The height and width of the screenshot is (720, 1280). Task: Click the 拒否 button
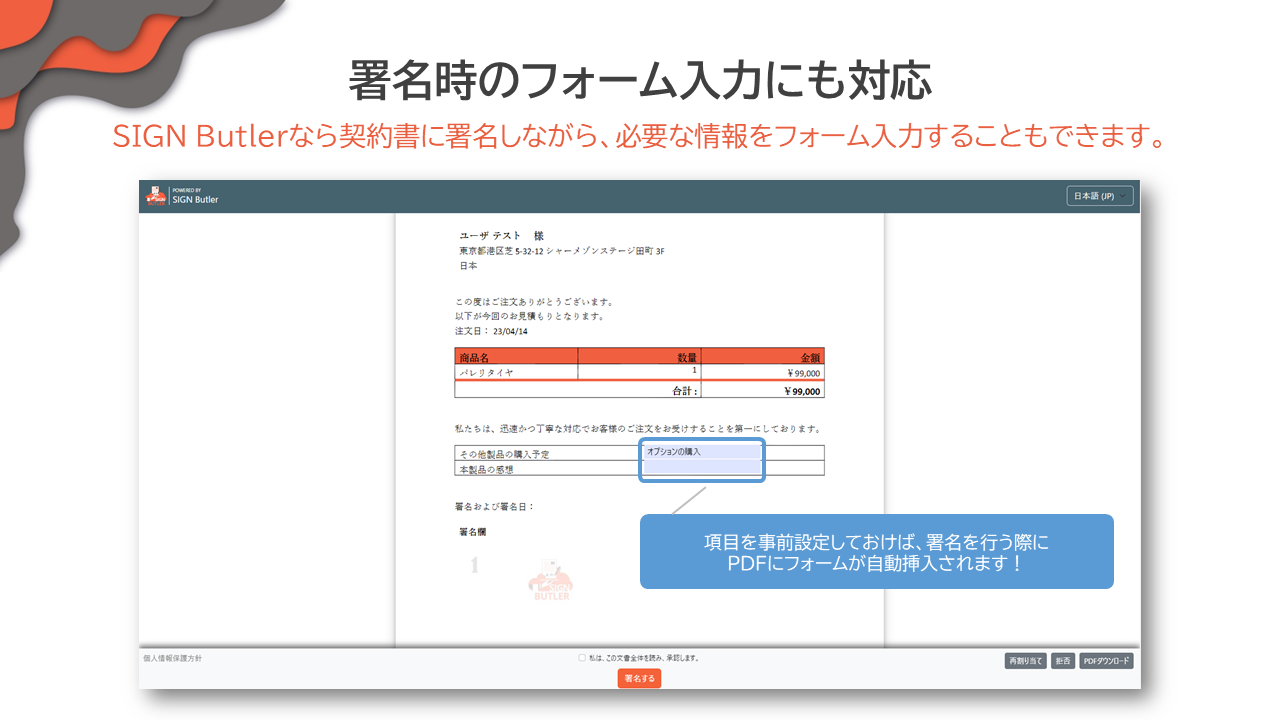(1063, 661)
